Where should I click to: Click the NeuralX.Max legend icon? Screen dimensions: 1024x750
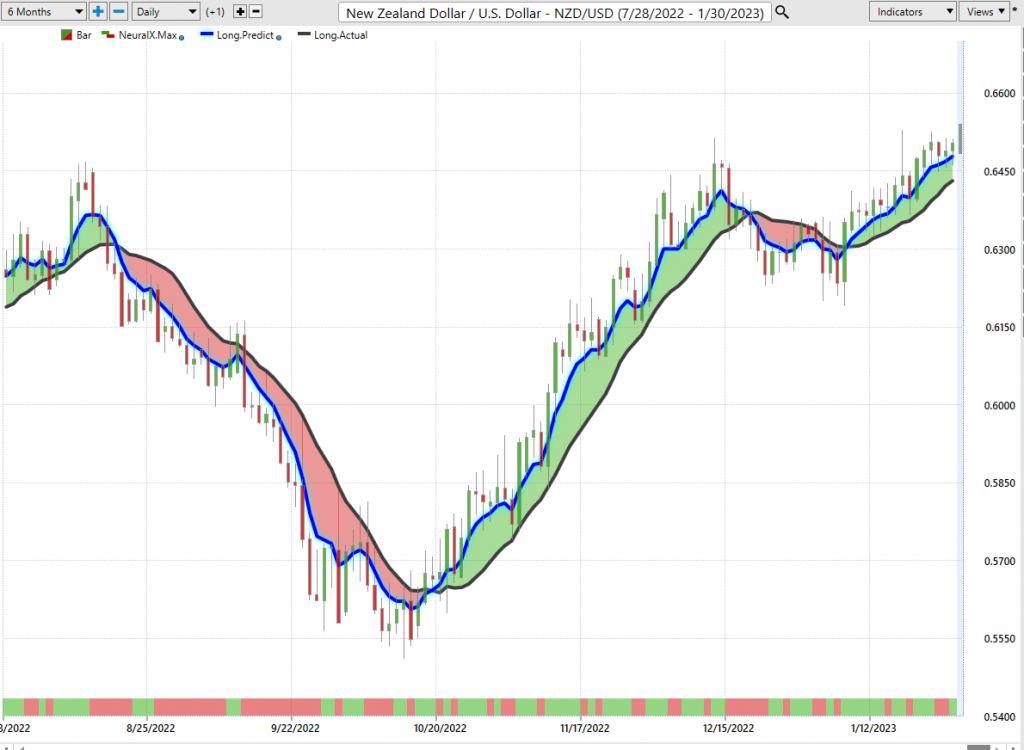(x=108, y=35)
